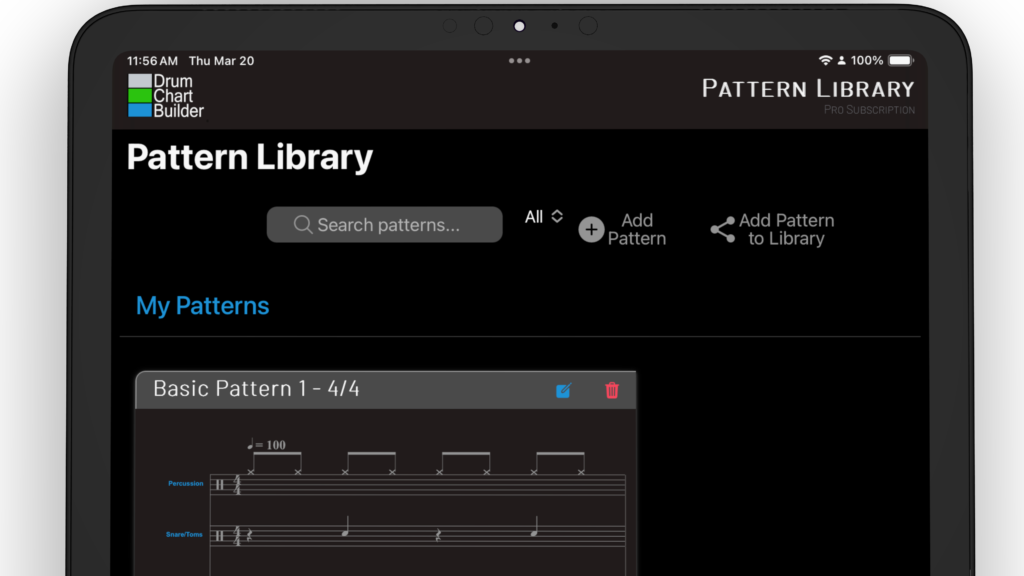Image resolution: width=1024 pixels, height=576 pixels.
Task: Click the All dropdown up-down chevron
Action: click(x=557, y=217)
